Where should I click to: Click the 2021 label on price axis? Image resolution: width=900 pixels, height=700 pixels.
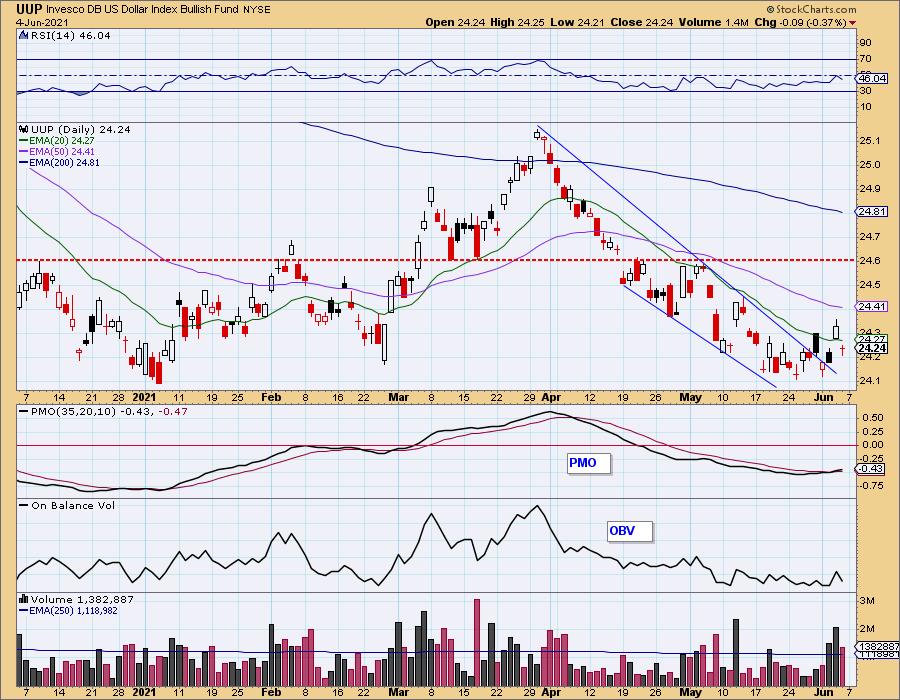click(x=144, y=397)
